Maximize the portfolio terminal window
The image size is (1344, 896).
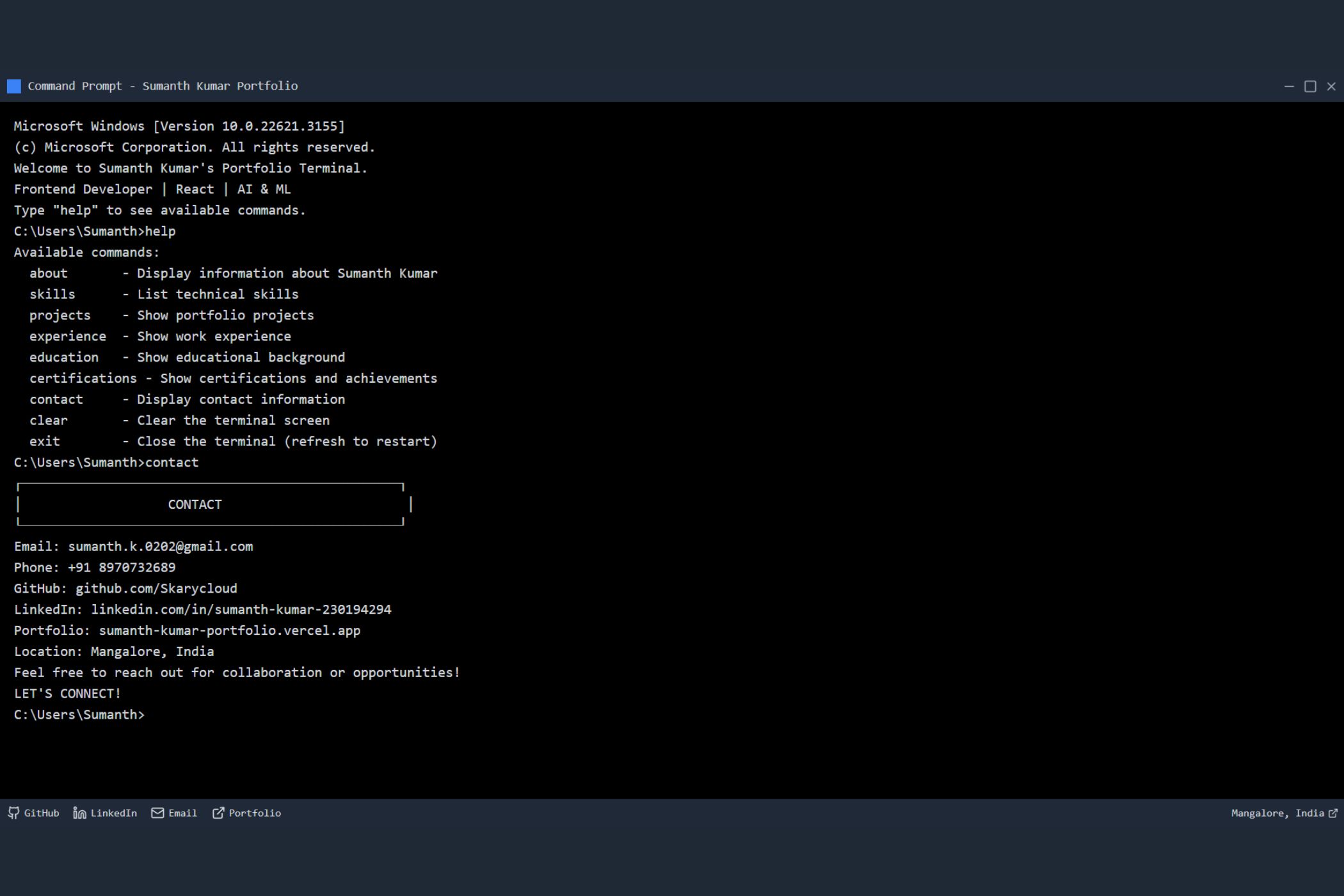coord(1310,86)
